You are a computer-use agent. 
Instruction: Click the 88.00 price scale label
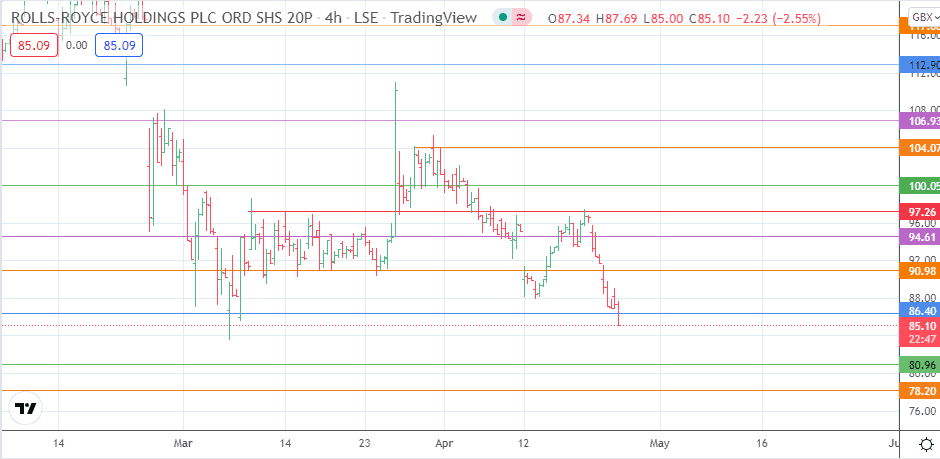[x=923, y=298]
